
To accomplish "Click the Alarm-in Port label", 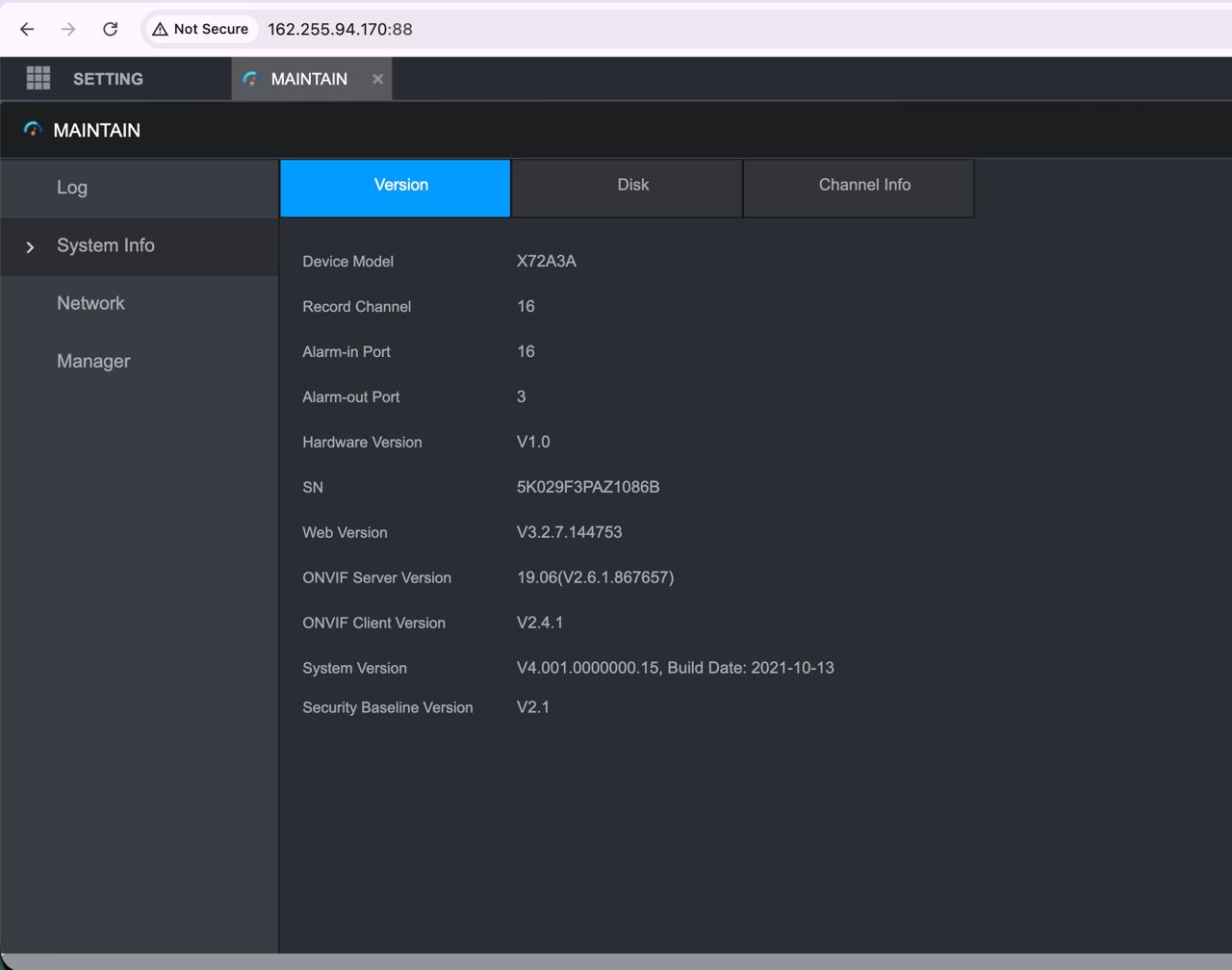I will click(x=346, y=351).
